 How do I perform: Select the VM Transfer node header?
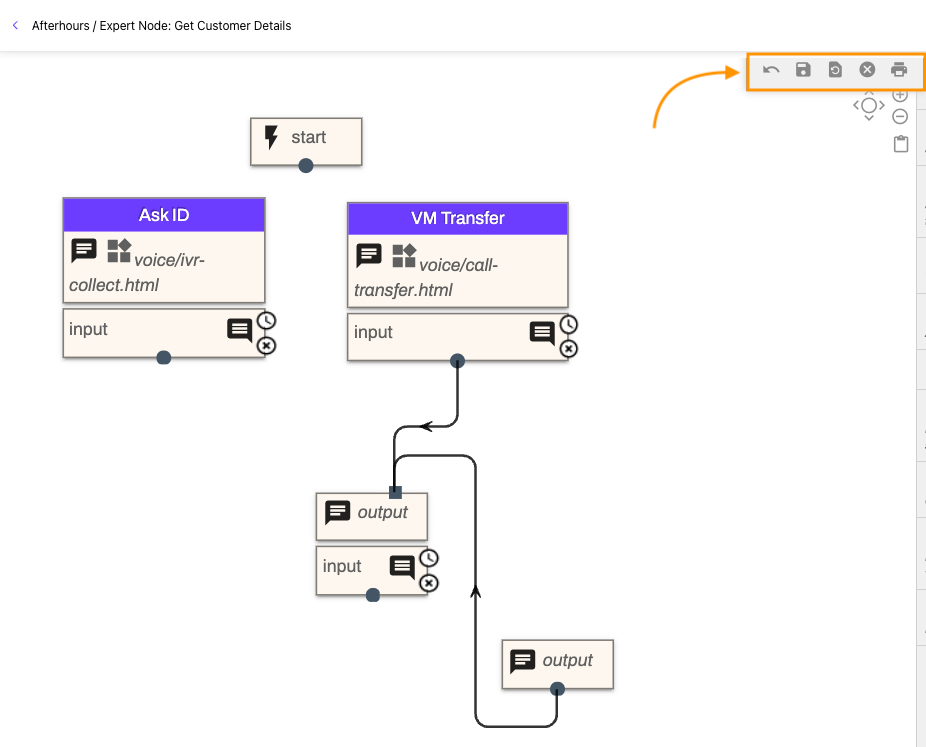458,218
